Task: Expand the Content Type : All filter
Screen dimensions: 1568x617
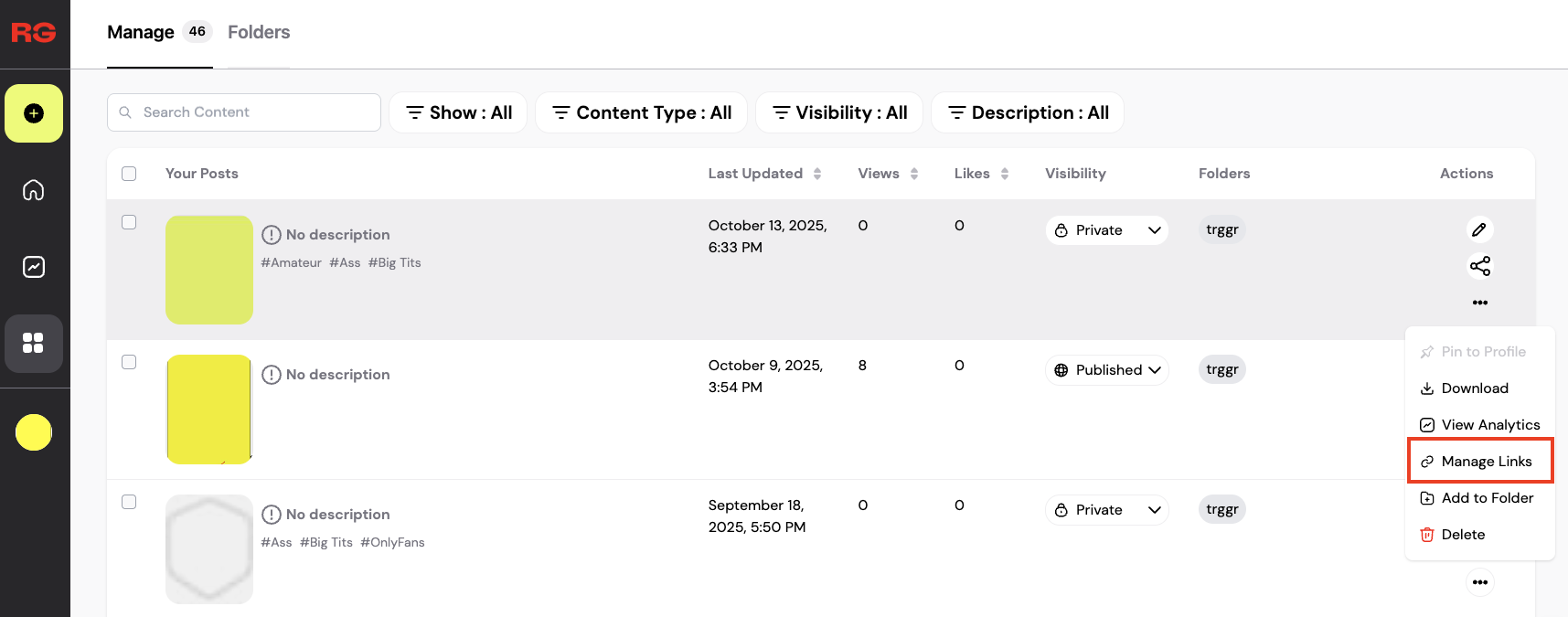Action: coord(641,112)
